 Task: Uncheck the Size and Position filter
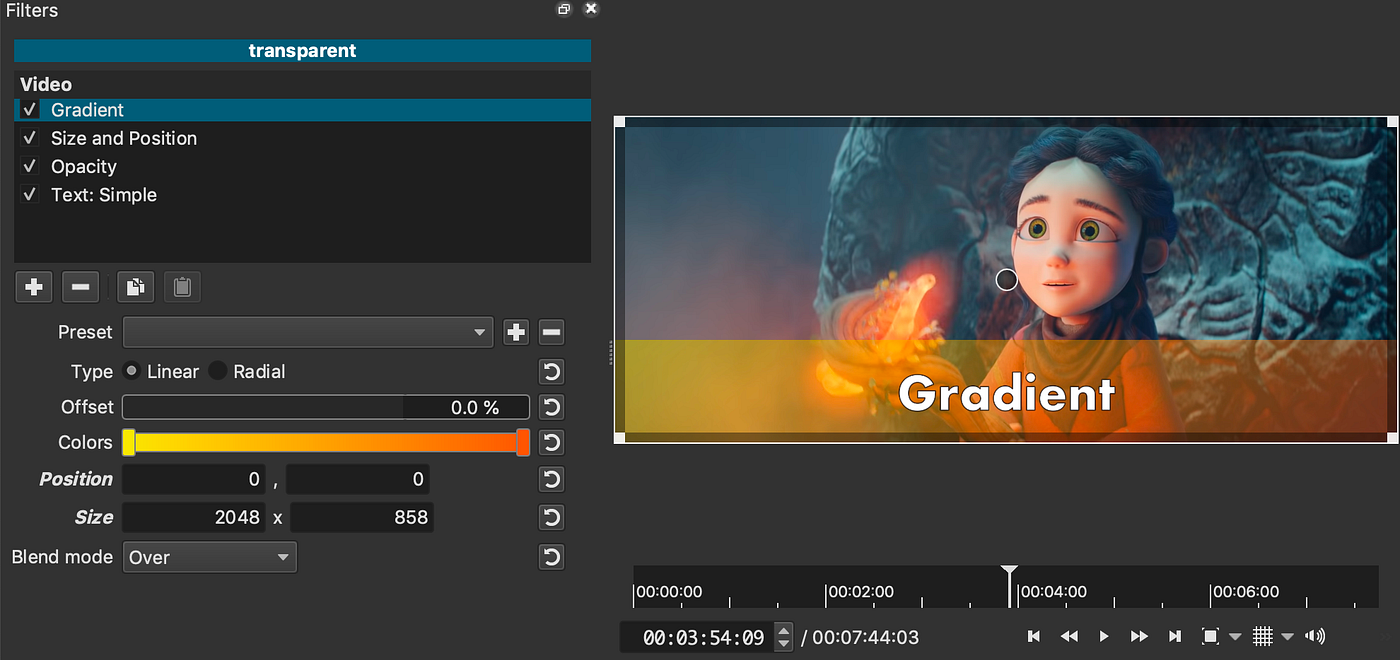[x=29, y=138]
